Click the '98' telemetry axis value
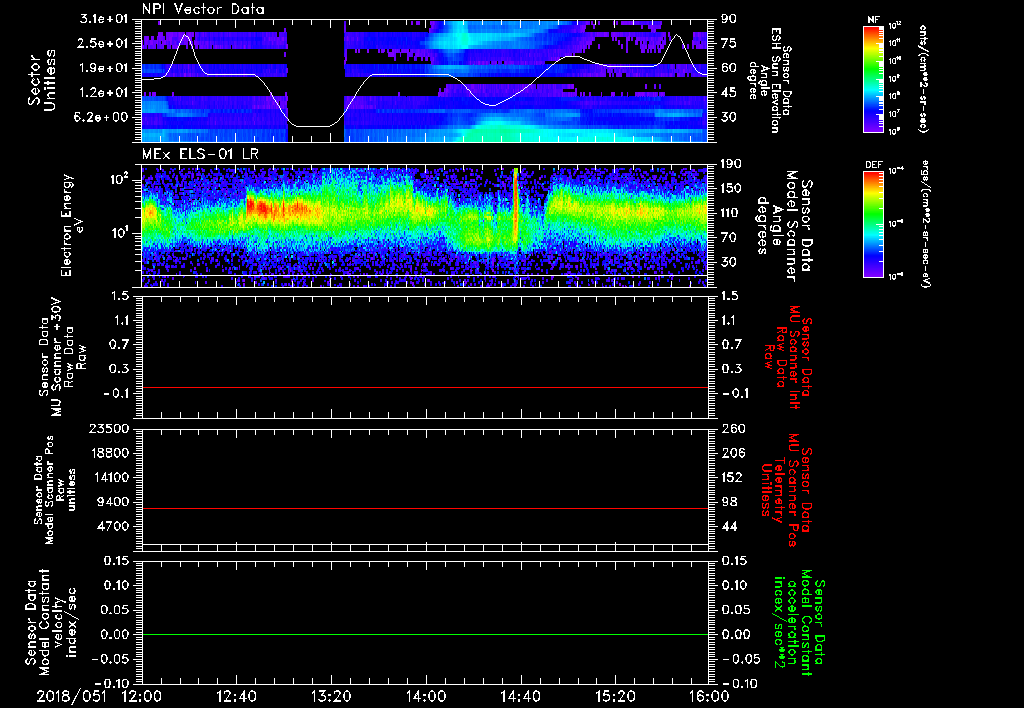This screenshot has width=1024, height=708. (x=729, y=502)
